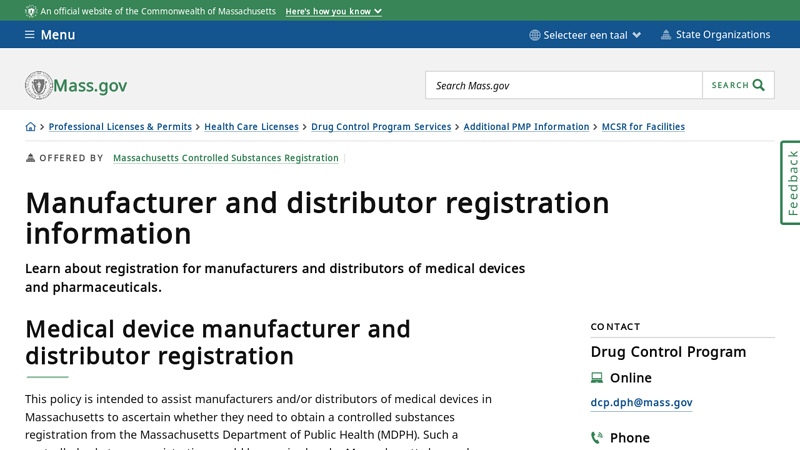This screenshot has height=450, width=800.
Task: Open MCSR for Facilities breadcrumb
Action: tap(643, 127)
